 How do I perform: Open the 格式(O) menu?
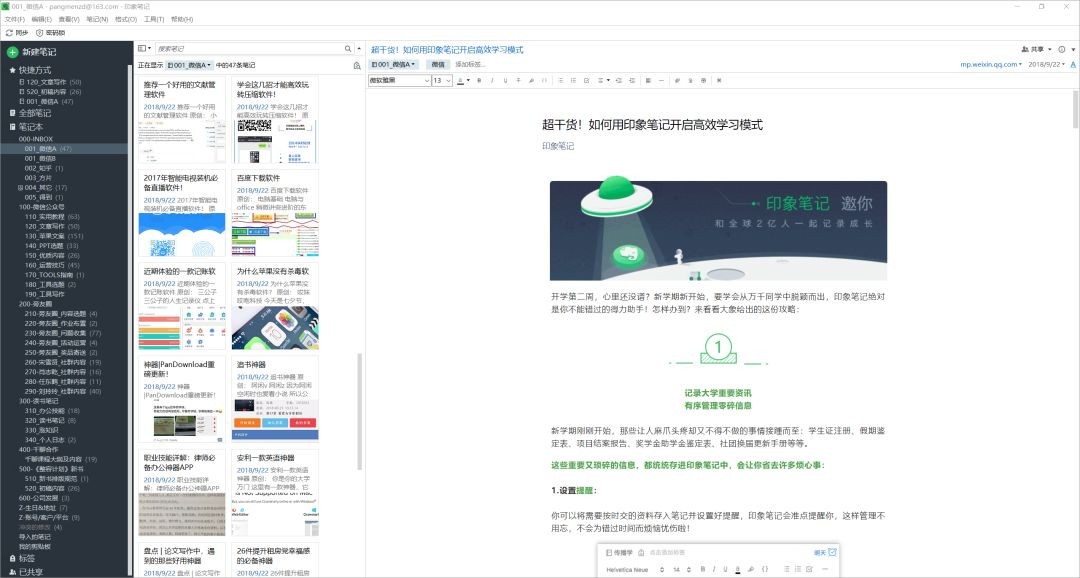(125, 18)
